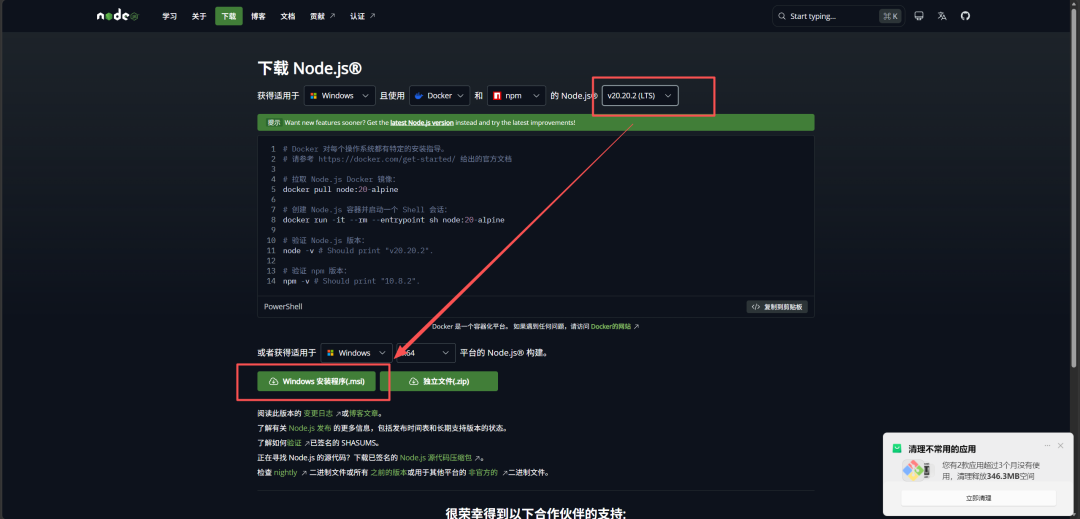Viewport: 1080px width, 519px height.
Task: Open the Node.js 源代码压缩包 link
Action: [x=437, y=458]
